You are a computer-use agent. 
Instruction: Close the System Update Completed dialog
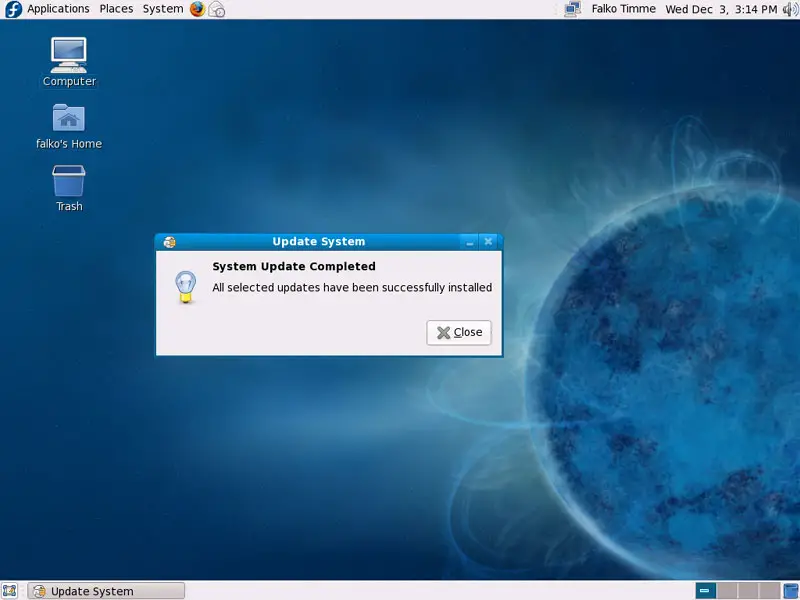click(x=459, y=333)
